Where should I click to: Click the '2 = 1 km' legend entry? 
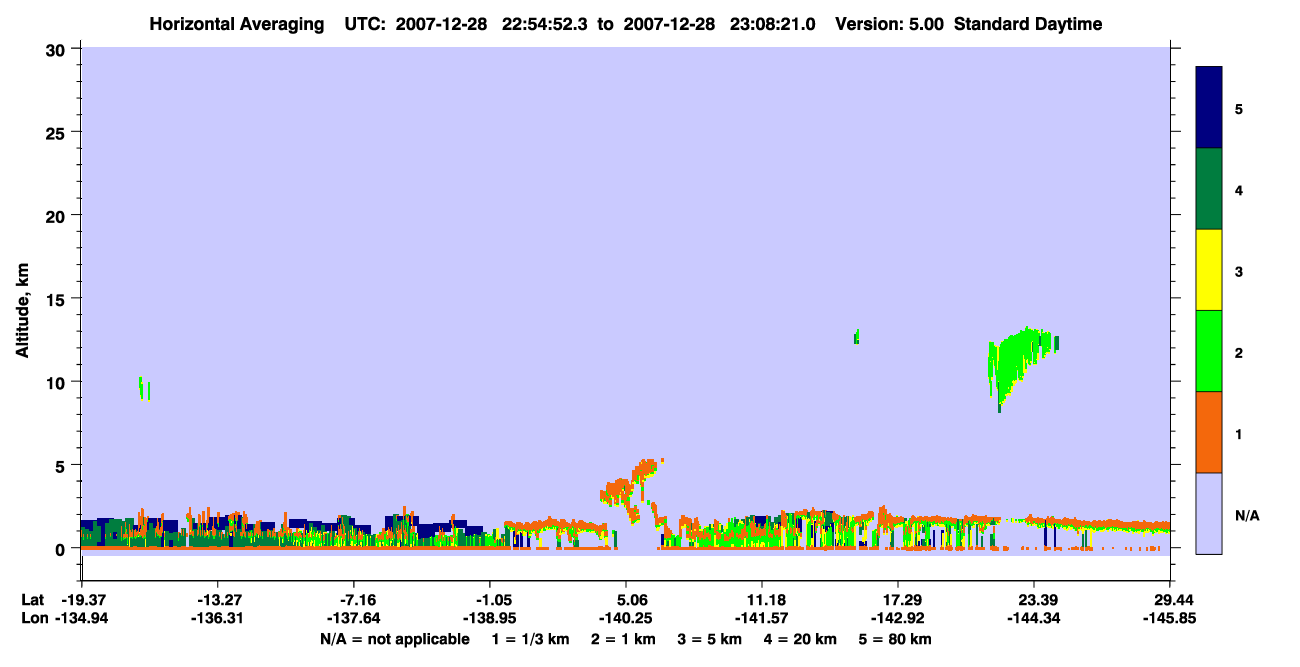622,639
